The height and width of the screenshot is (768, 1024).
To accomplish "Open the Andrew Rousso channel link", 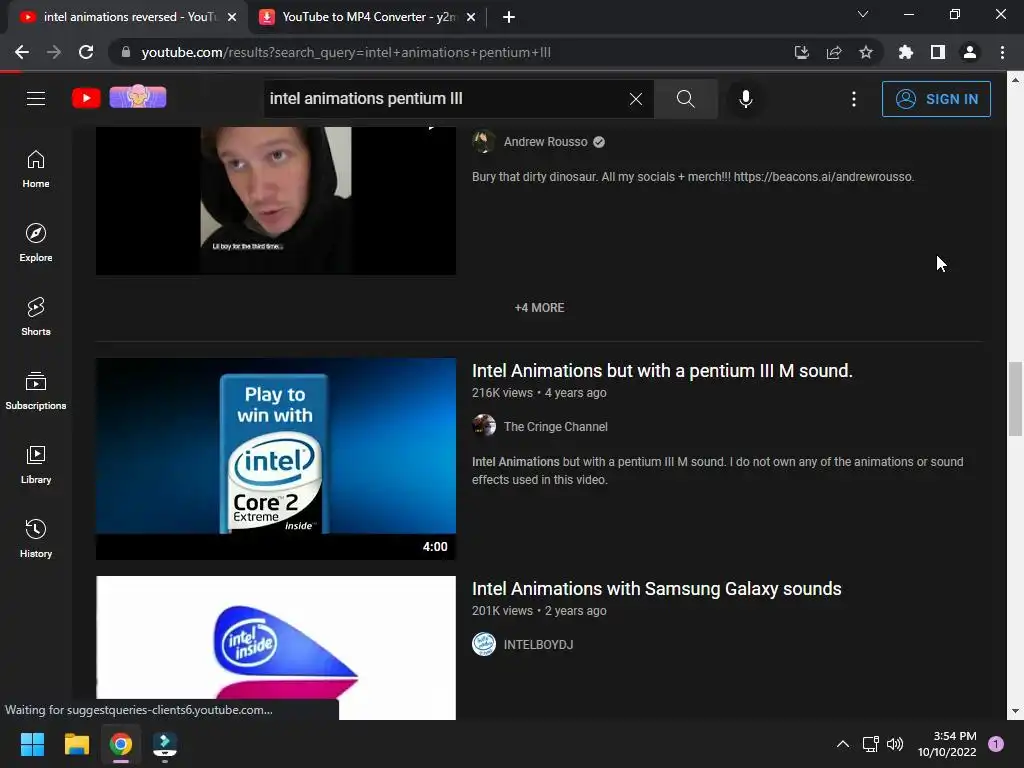I will (545, 142).
